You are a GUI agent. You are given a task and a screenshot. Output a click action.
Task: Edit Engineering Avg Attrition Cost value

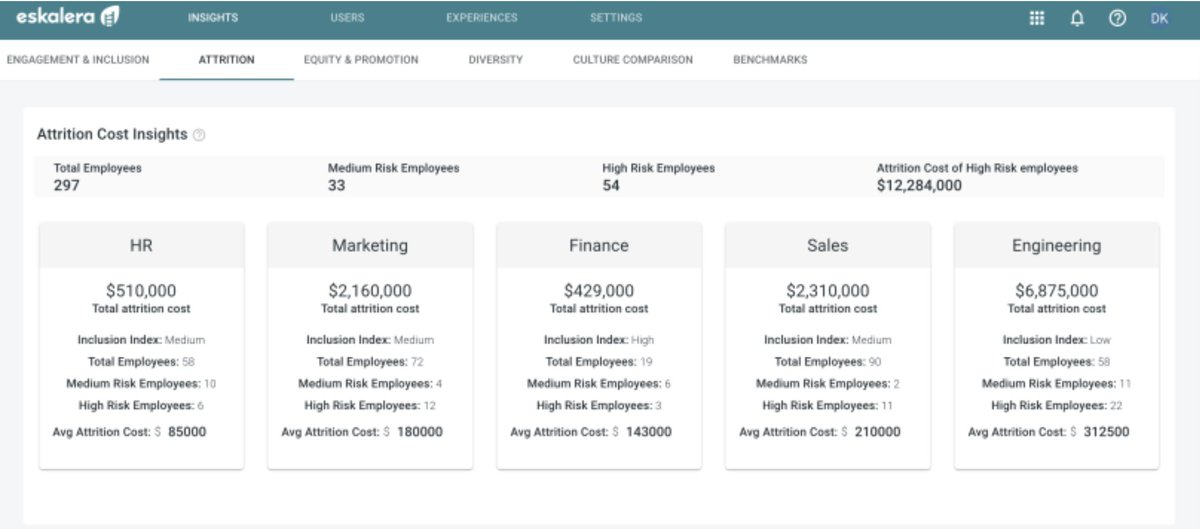coord(1100,432)
